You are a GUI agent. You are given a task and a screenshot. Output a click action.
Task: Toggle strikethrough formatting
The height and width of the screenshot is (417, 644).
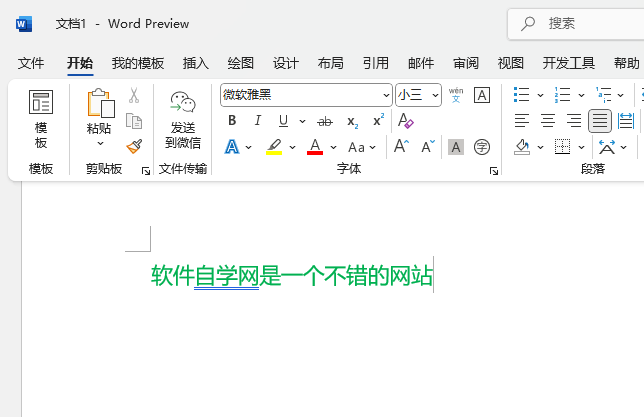[325, 121]
